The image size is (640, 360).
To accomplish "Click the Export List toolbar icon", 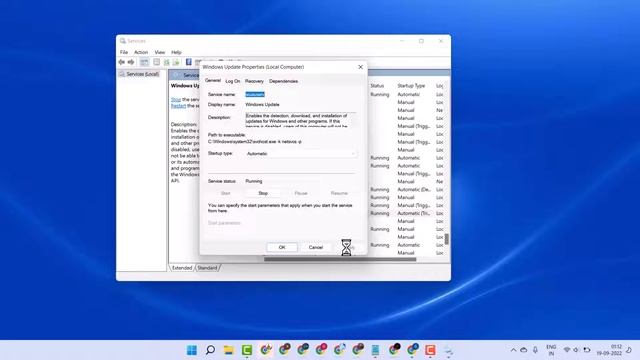I will (x=176, y=62).
